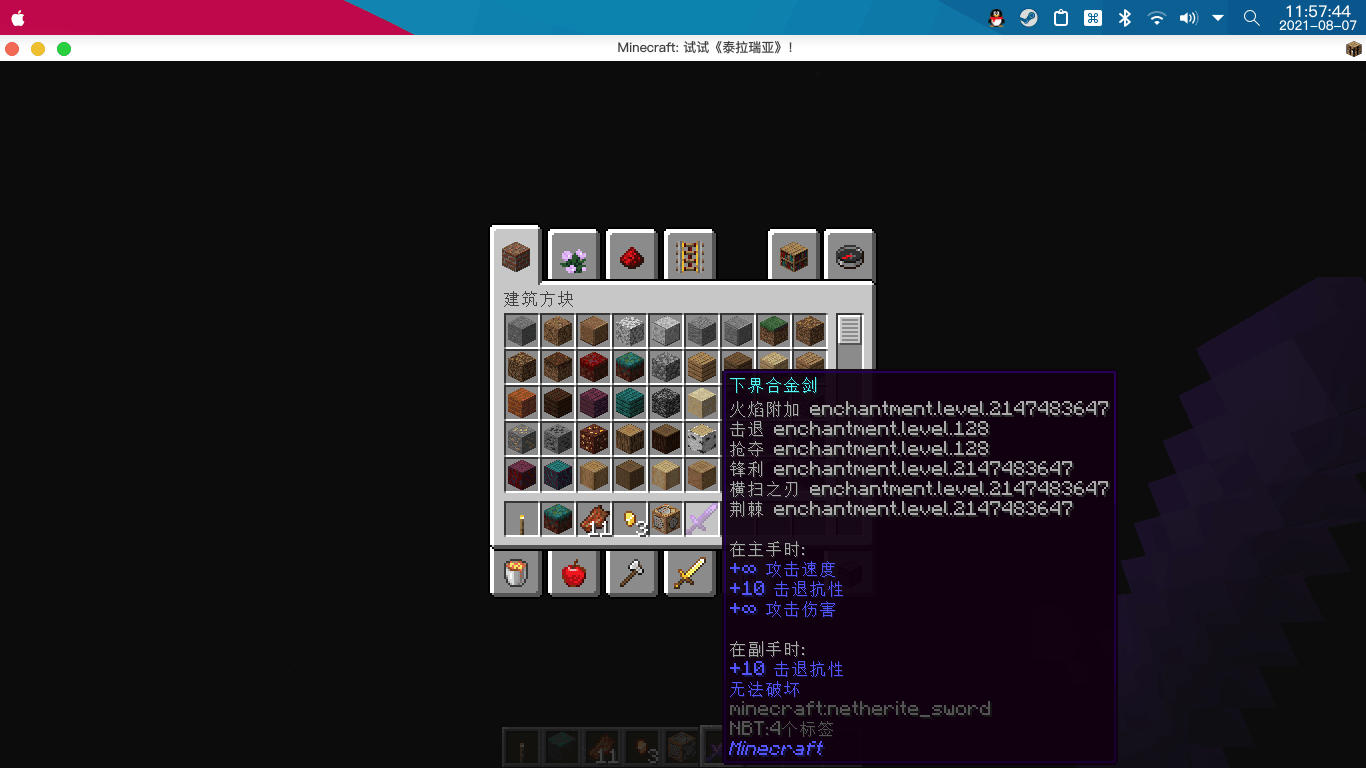1366x768 pixels.
Task: Open the Bluetooth status menu
Action: [1124, 18]
